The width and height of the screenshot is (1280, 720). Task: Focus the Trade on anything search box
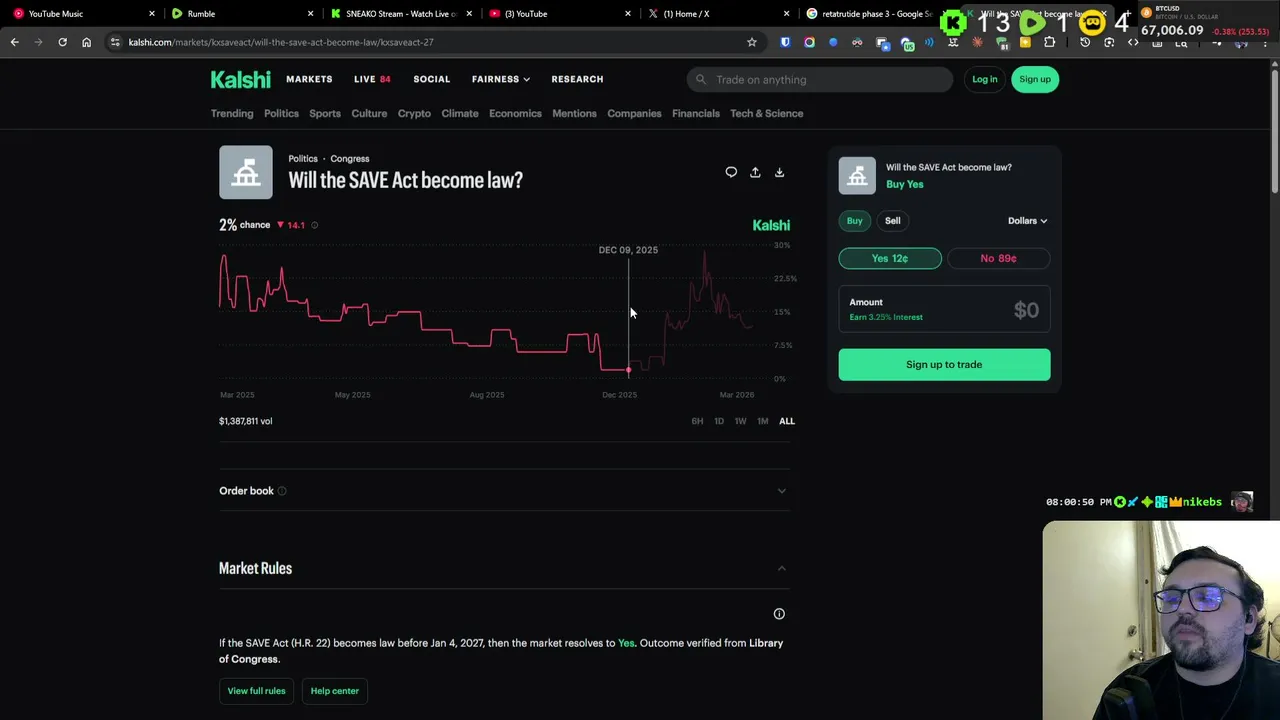point(820,79)
